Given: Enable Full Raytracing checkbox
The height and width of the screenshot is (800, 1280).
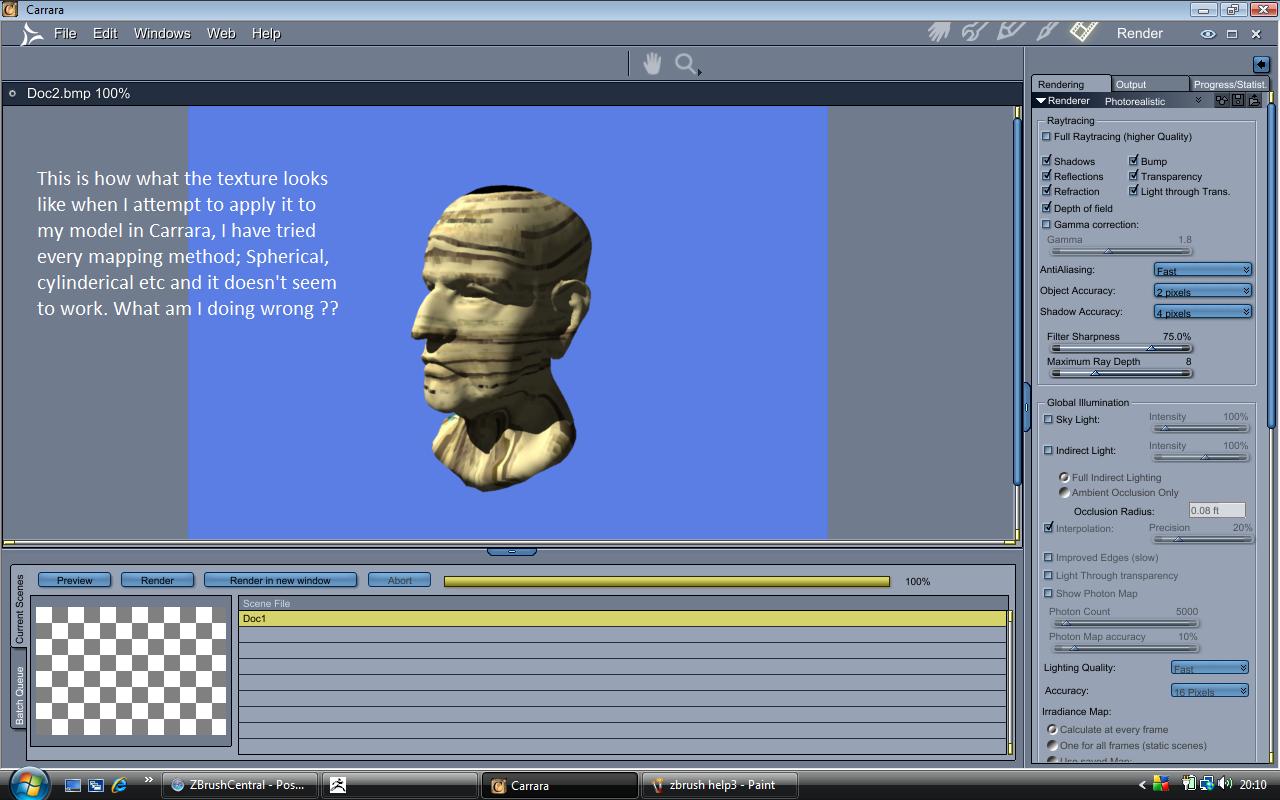Looking at the screenshot, I should click(1046, 136).
